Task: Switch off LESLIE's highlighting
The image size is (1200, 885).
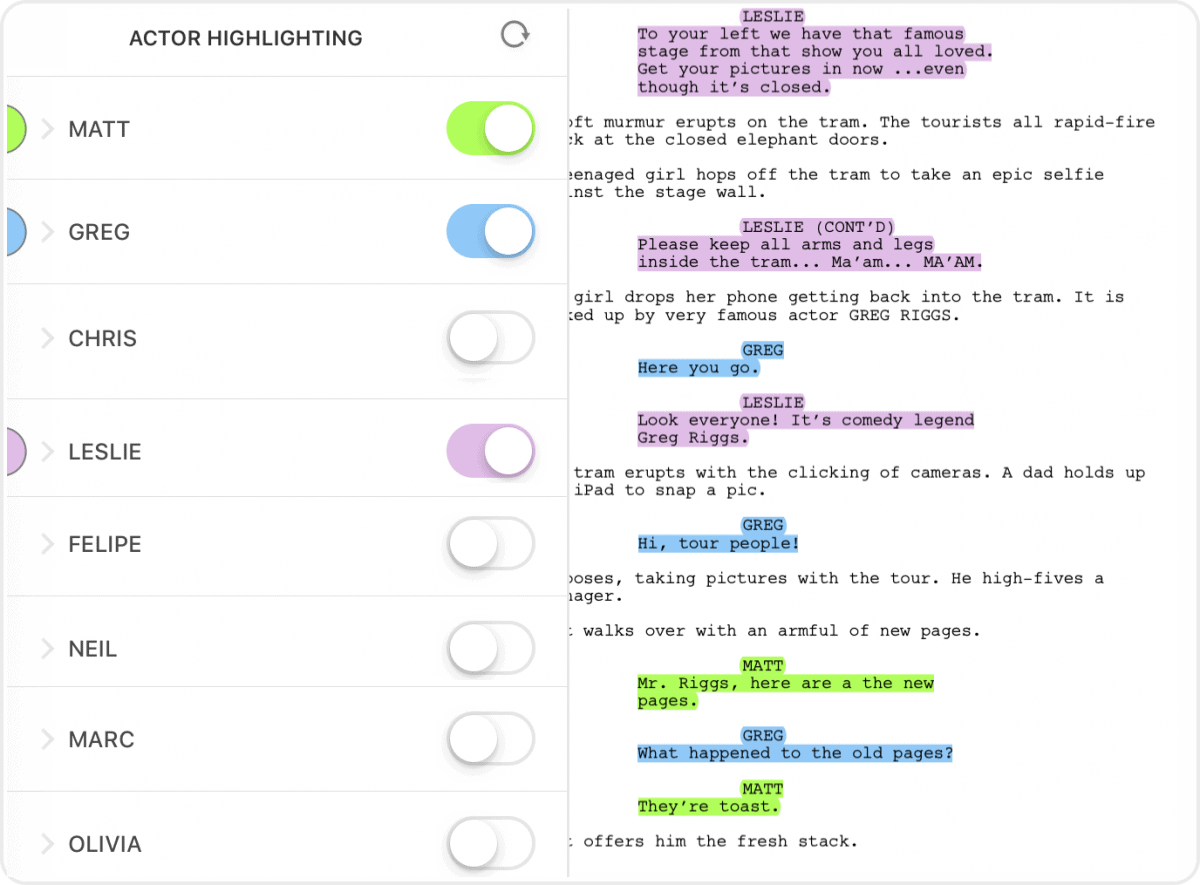Action: click(490, 451)
